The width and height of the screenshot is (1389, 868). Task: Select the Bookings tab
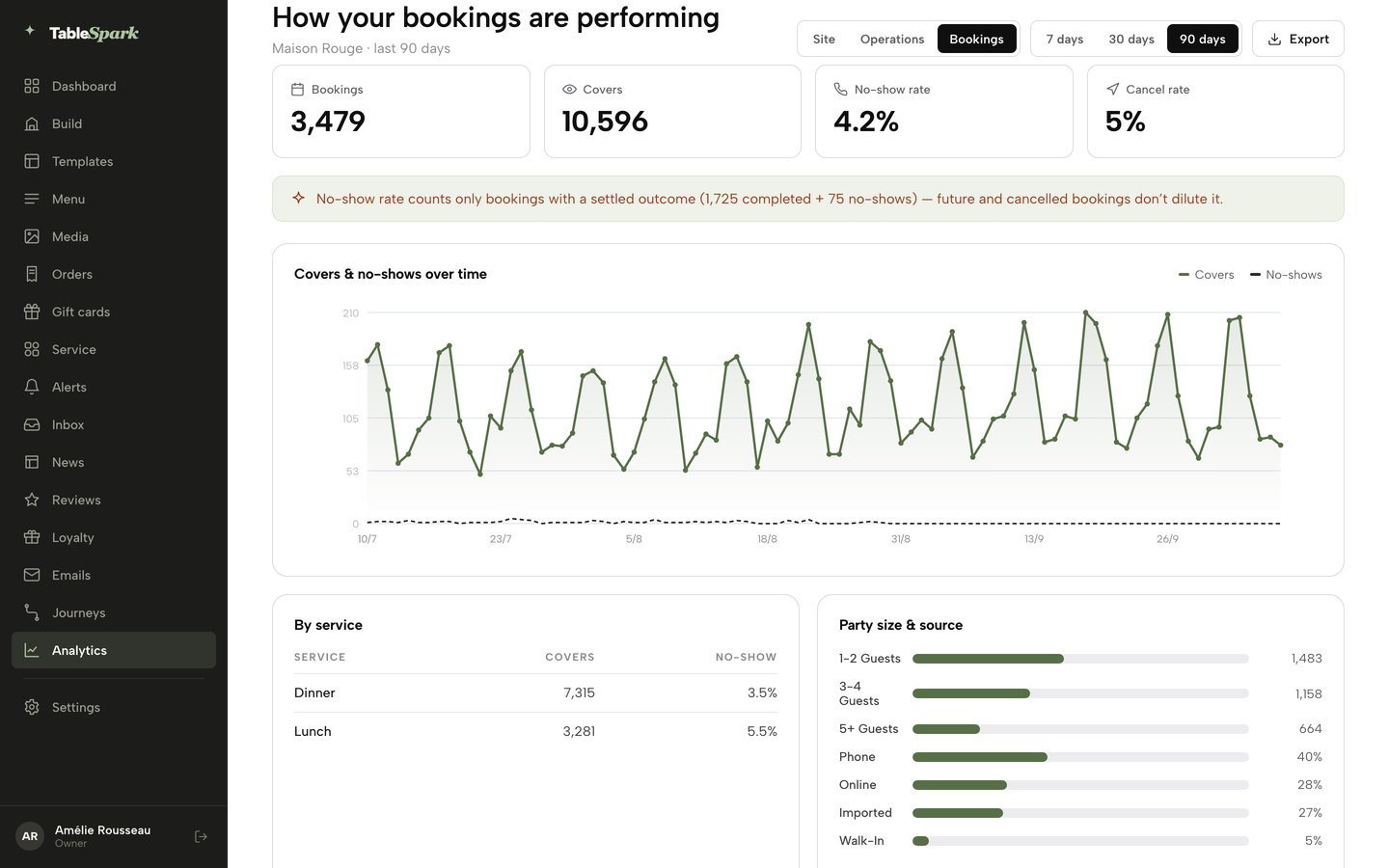(x=976, y=39)
